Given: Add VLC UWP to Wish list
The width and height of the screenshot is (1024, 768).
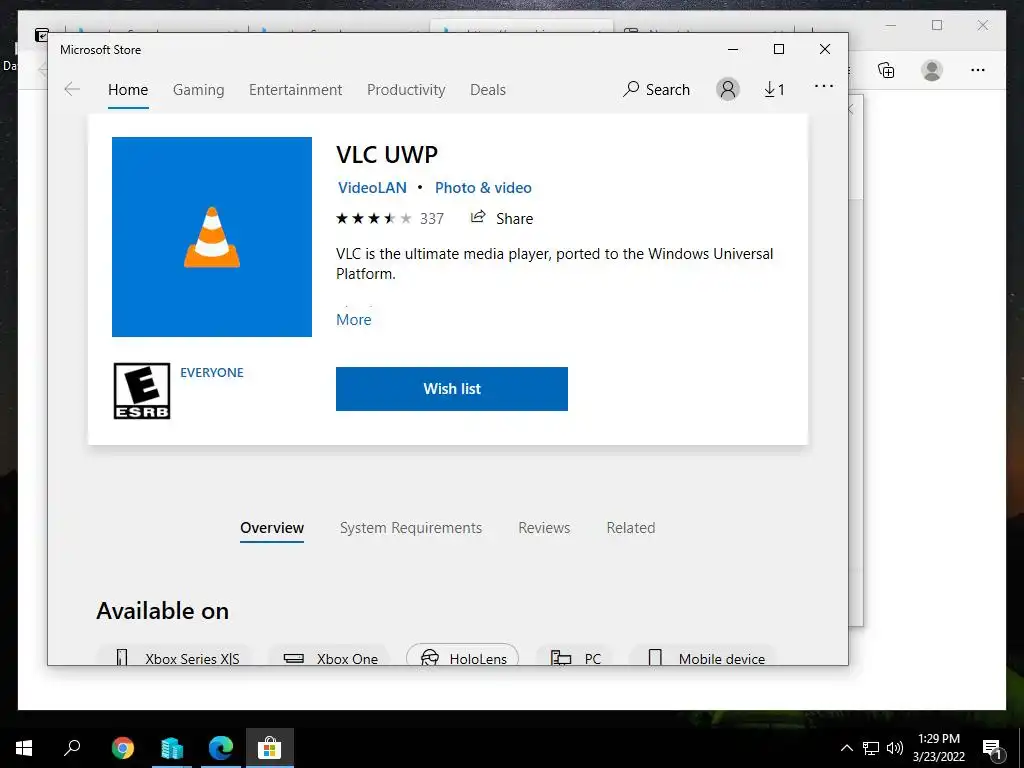Looking at the screenshot, I should click(452, 389).
